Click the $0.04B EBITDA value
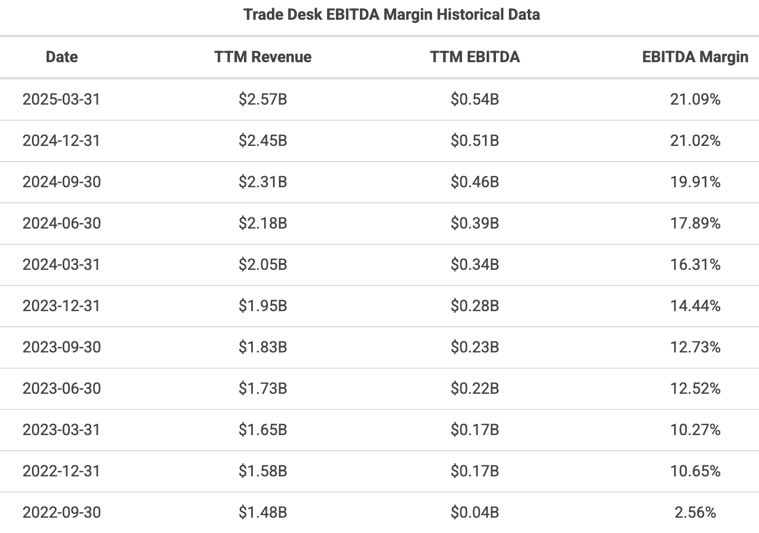759x533 pixels. (x=475, y=512)
